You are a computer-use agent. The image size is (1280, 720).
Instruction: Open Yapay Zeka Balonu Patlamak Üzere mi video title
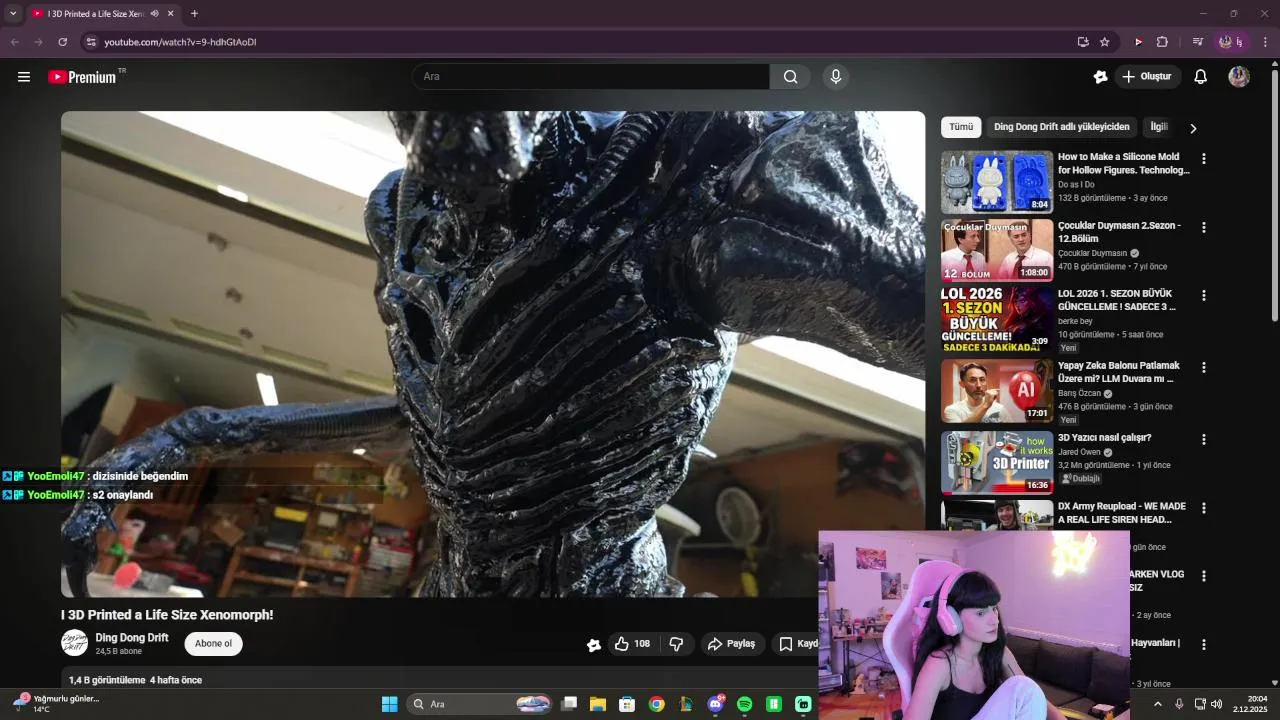click(x=1119, y=372)
